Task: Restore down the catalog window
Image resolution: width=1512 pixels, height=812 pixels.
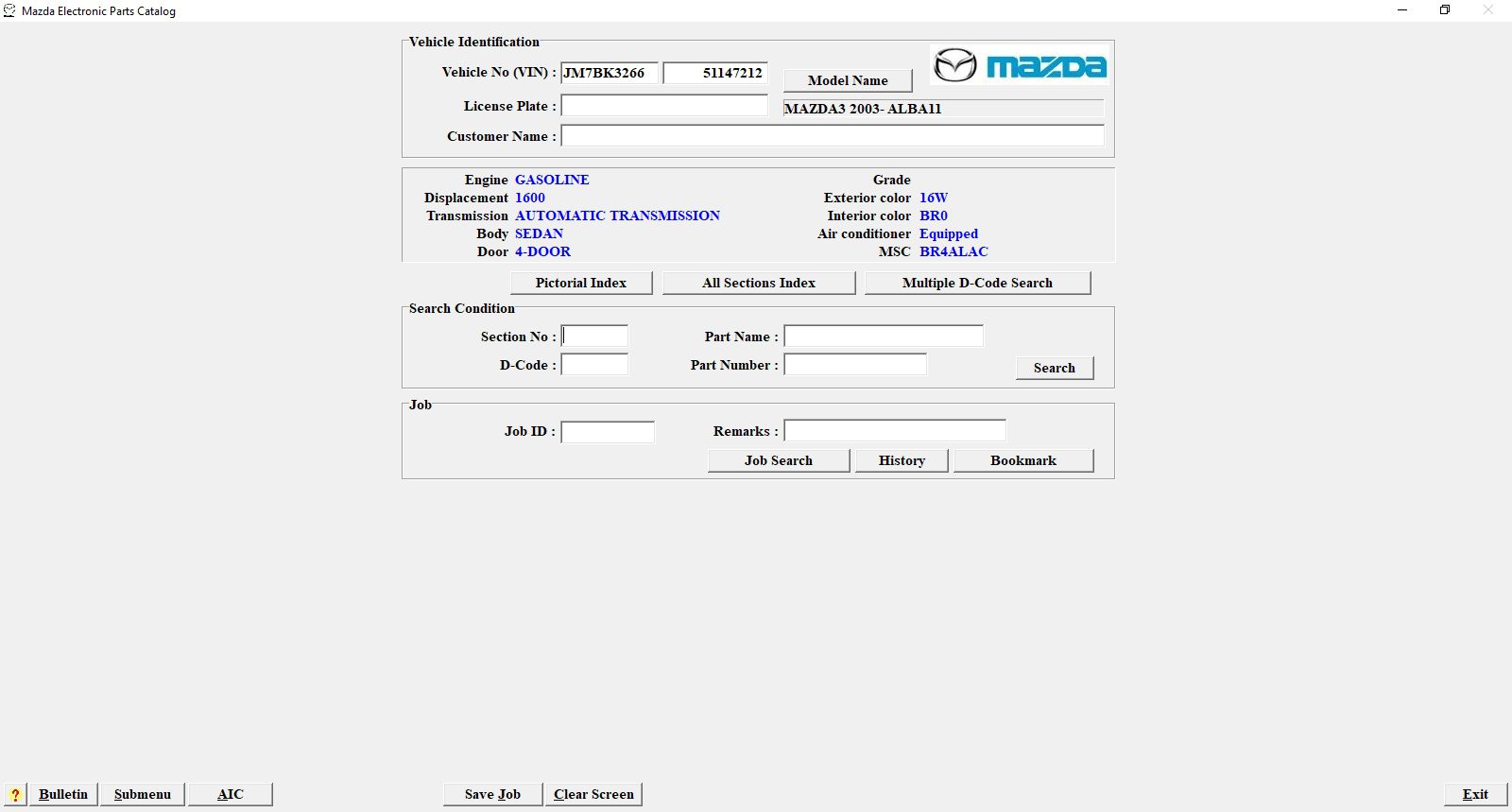Action: click(x=1445, y=10)
